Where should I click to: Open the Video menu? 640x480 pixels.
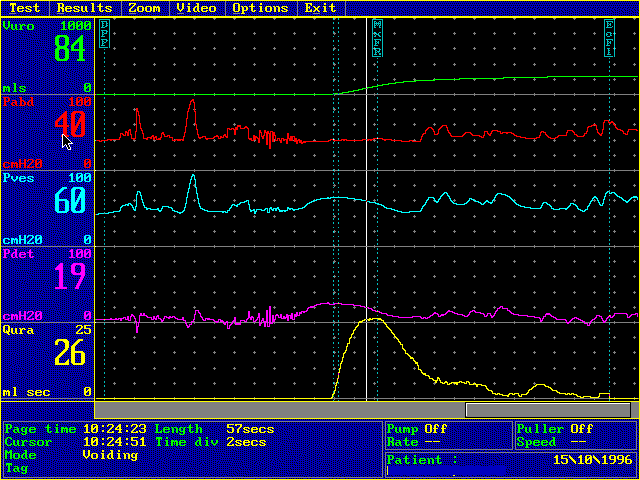point(196,7)
